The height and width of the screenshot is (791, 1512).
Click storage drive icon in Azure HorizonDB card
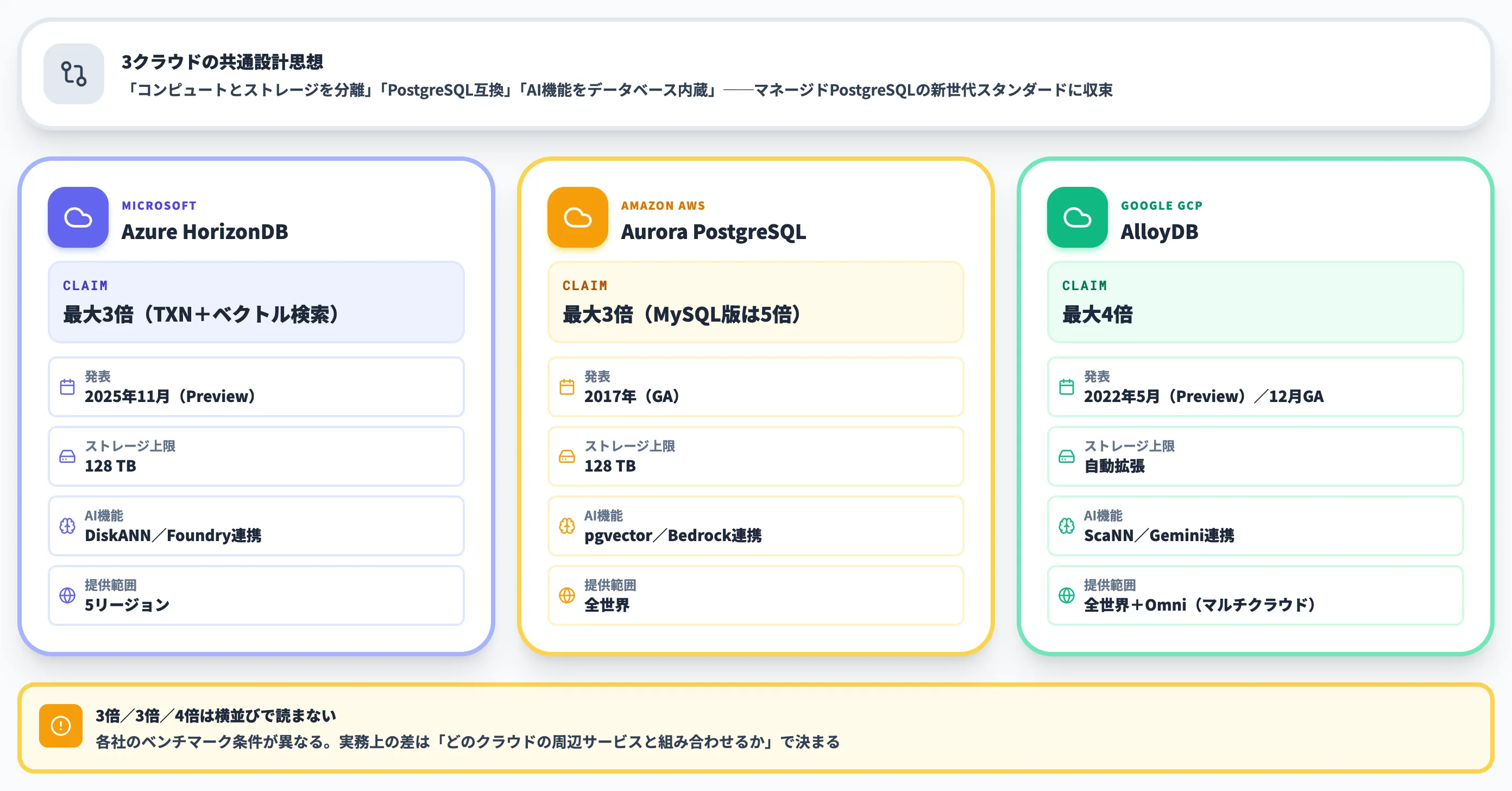[x=67, y=456]
